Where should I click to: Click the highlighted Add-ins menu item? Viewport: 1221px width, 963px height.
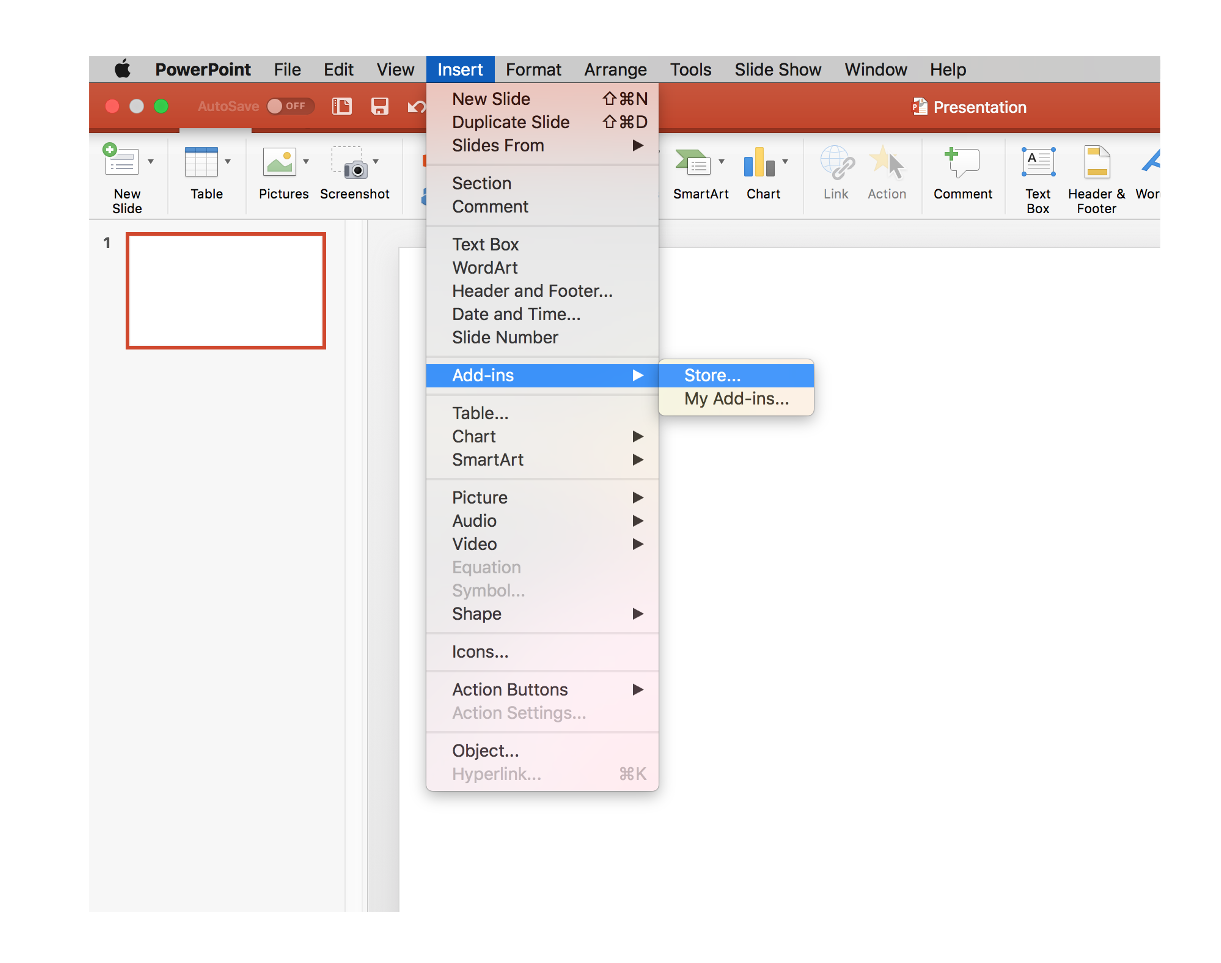click(x=542, y=375)
